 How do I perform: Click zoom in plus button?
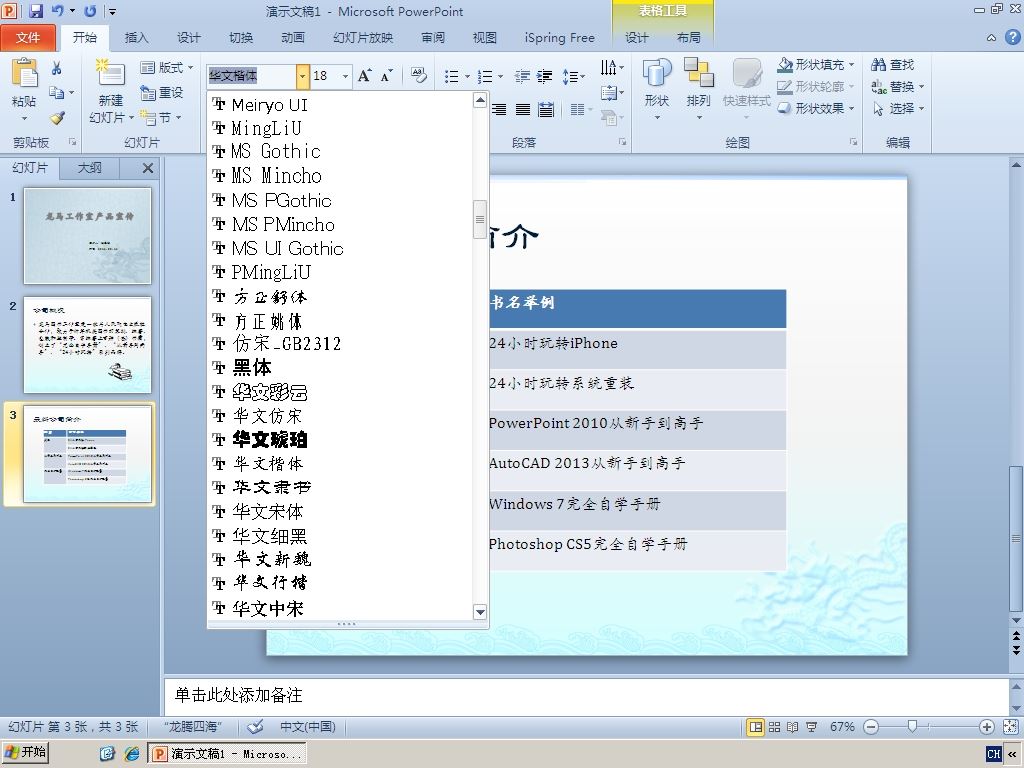tap(987, 727)
